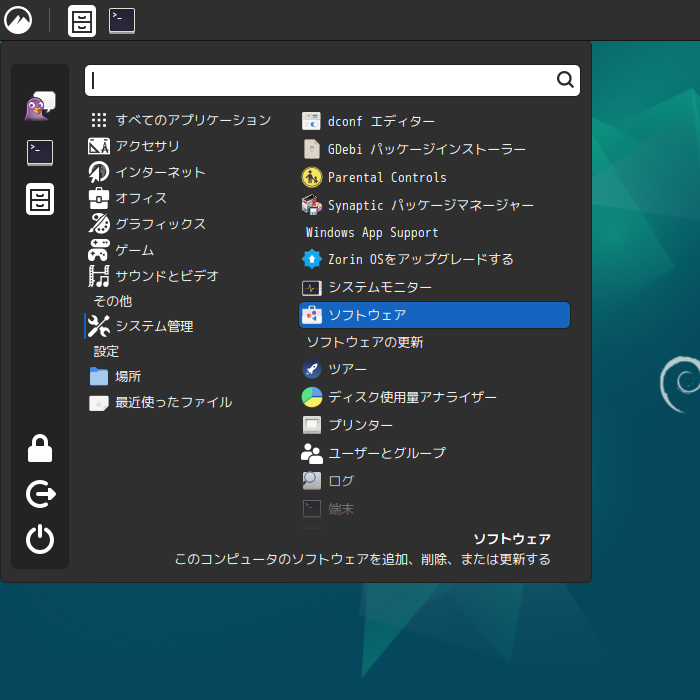The width and height of the screenshot is (700, 700).
Task: Launch terminal from the top panel
Action: (122, 21)
